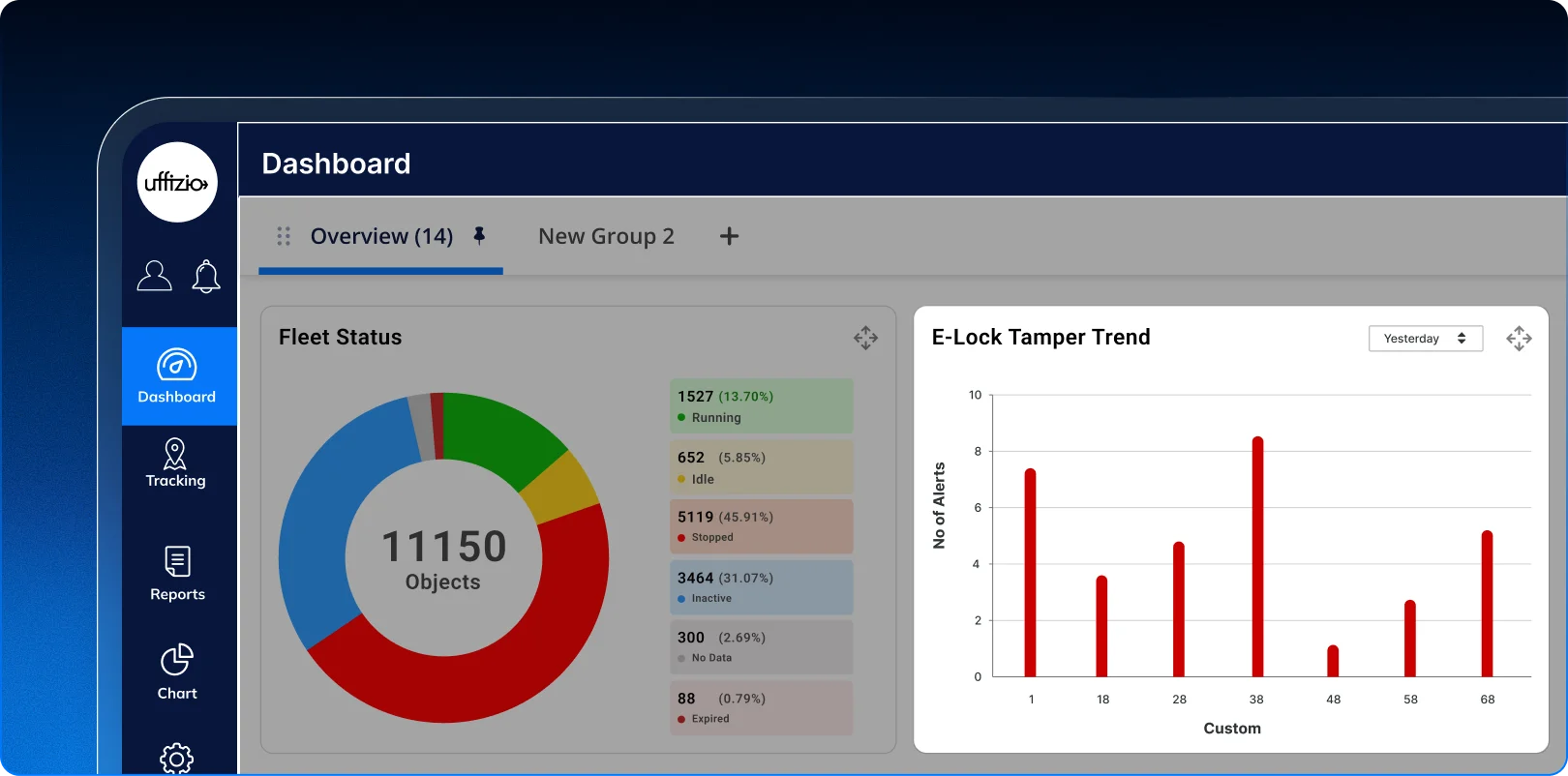
Task: Switch to New Group 2 tab
Action: coord(606,236)
